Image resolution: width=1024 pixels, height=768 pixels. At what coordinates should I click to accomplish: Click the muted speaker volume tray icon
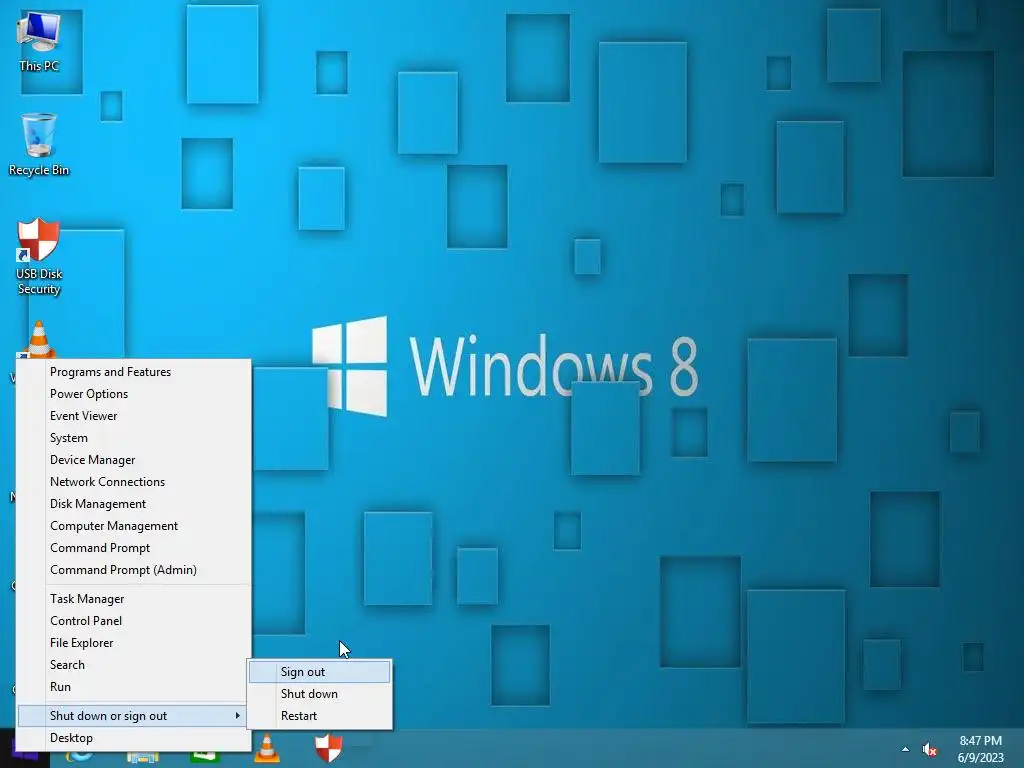pyautogui.click(x=929, y=750)
